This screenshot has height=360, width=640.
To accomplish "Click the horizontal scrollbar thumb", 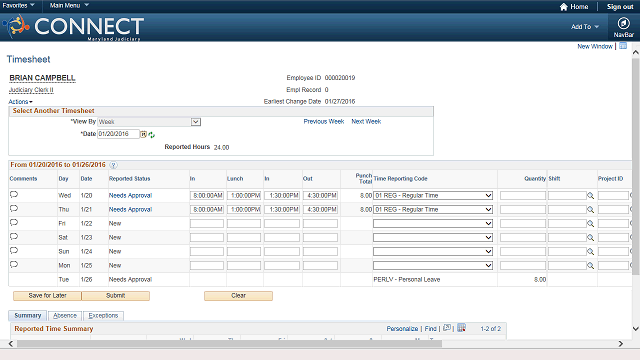I will [229, 344].
